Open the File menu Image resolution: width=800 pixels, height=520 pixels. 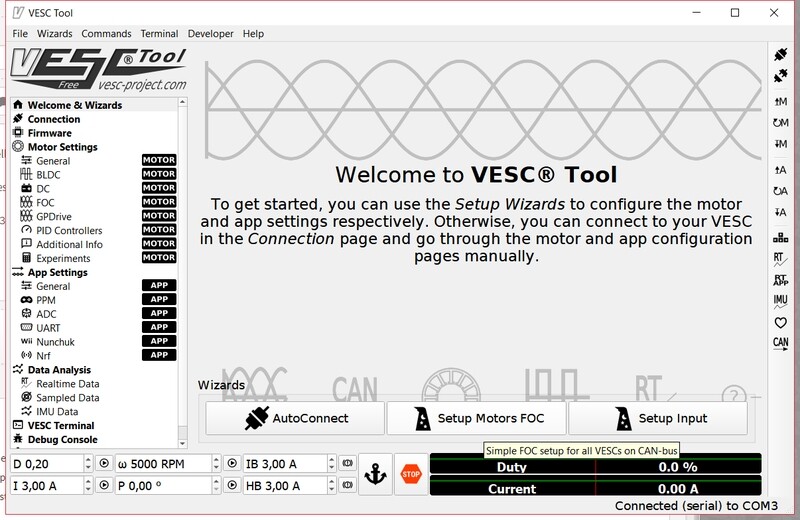pos(20,34)
